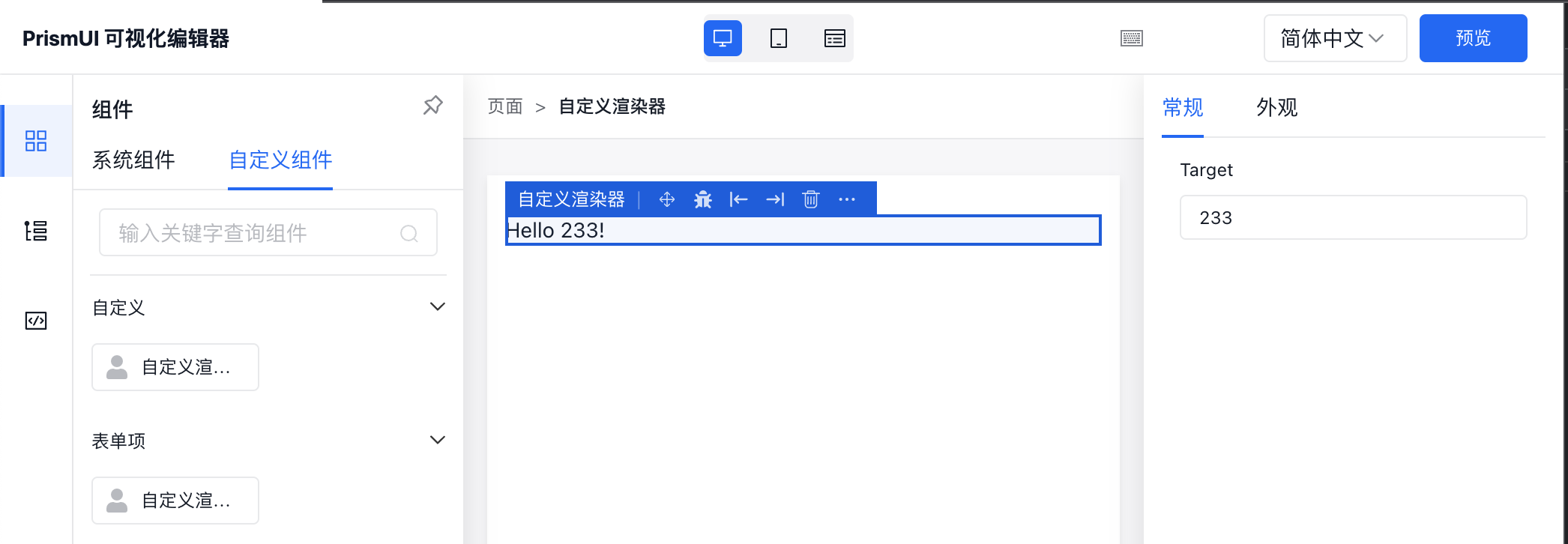Image resolution: width=1568 pixels, height=544 pixels.
Task: Insert after using right arrow icon
Action: pos(775,199)
